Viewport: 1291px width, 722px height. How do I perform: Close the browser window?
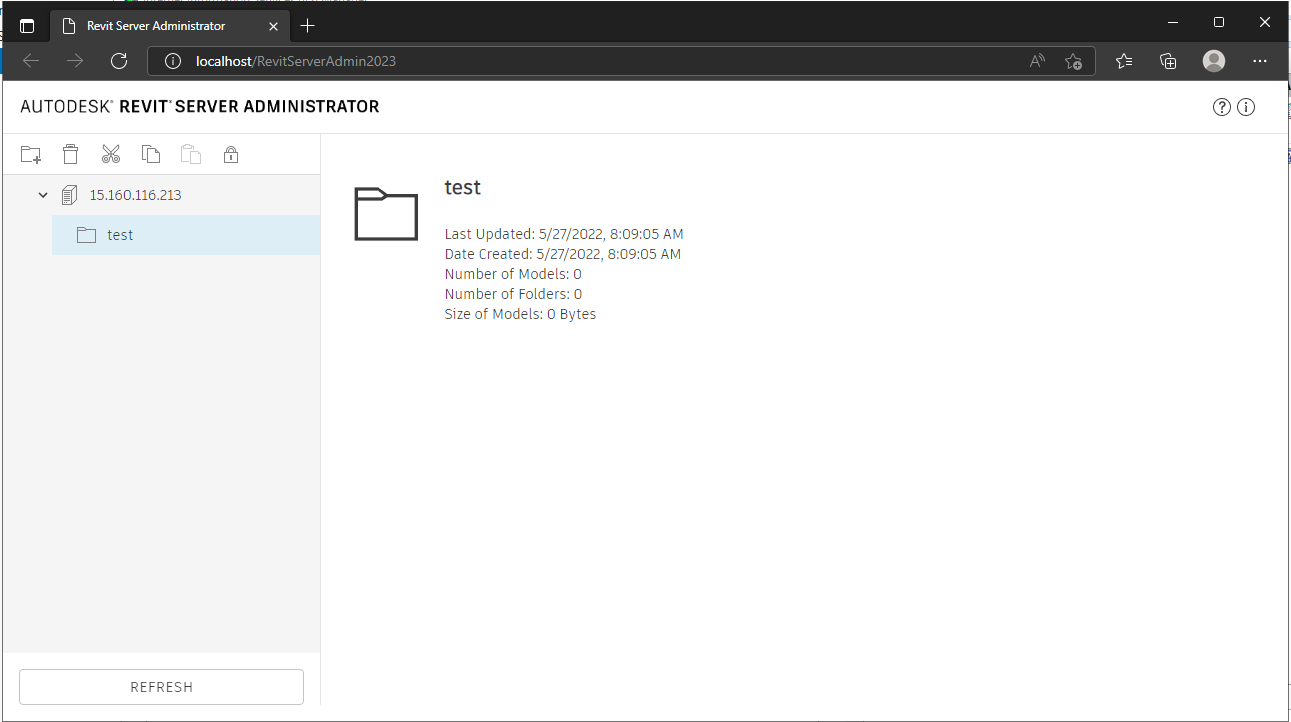click(1265, 22)
